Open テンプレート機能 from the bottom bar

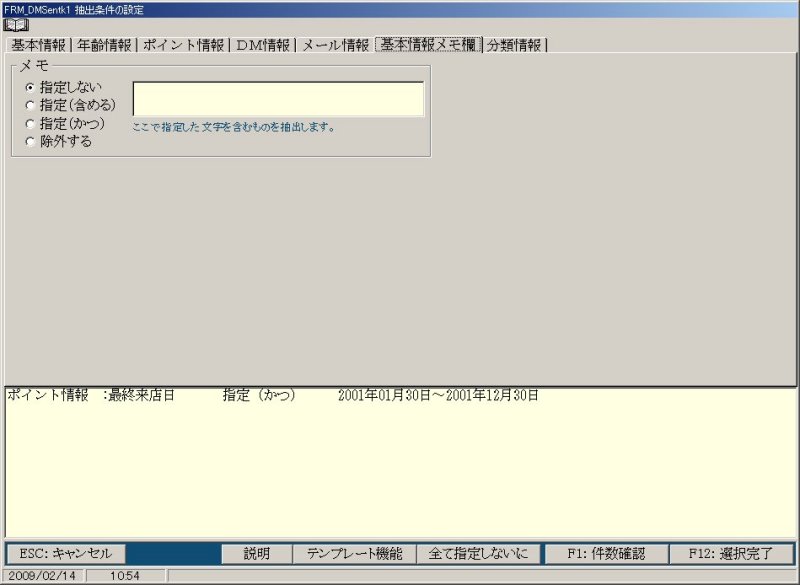[x=354, y=553]
